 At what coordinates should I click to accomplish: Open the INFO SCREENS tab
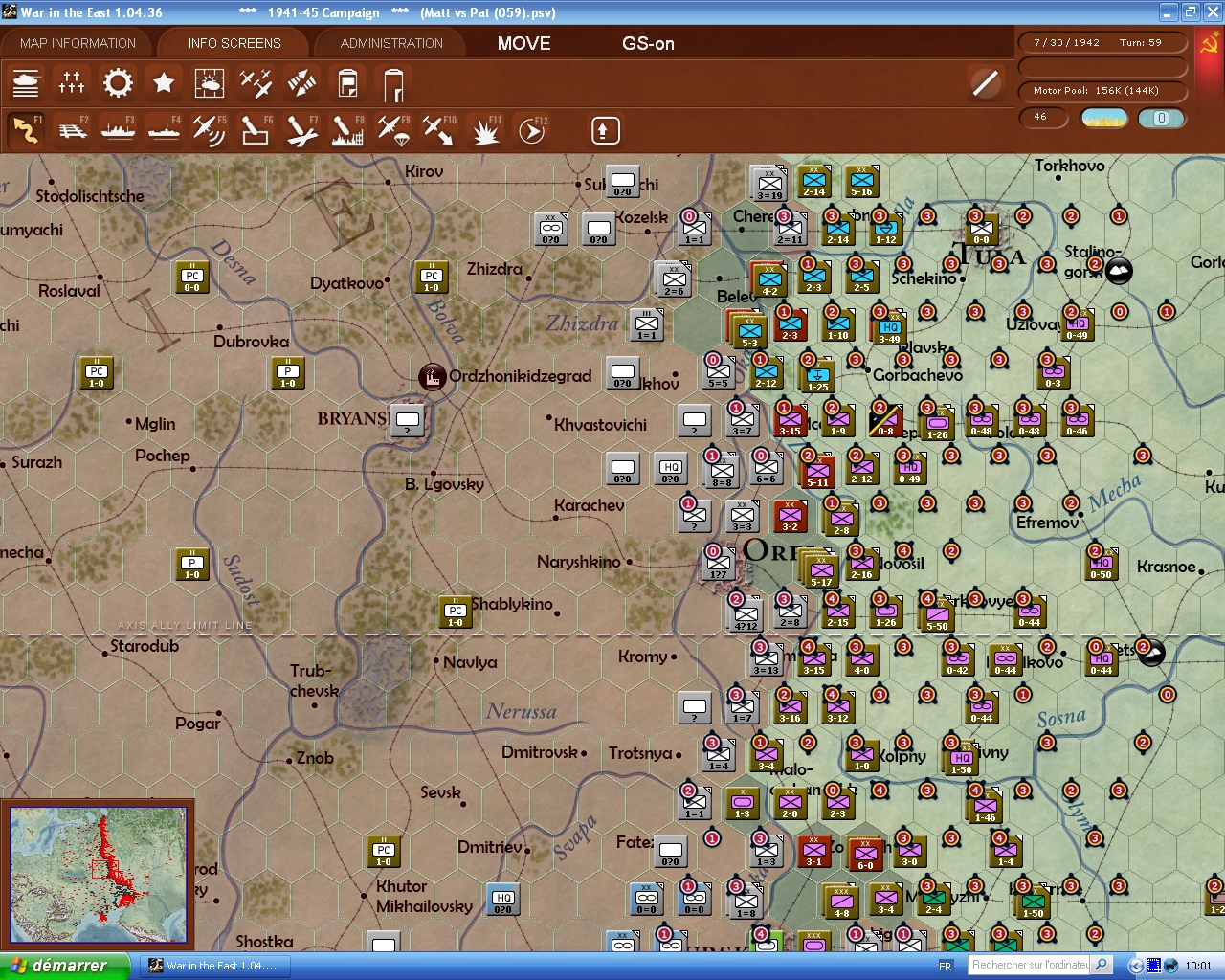(234, 43)
